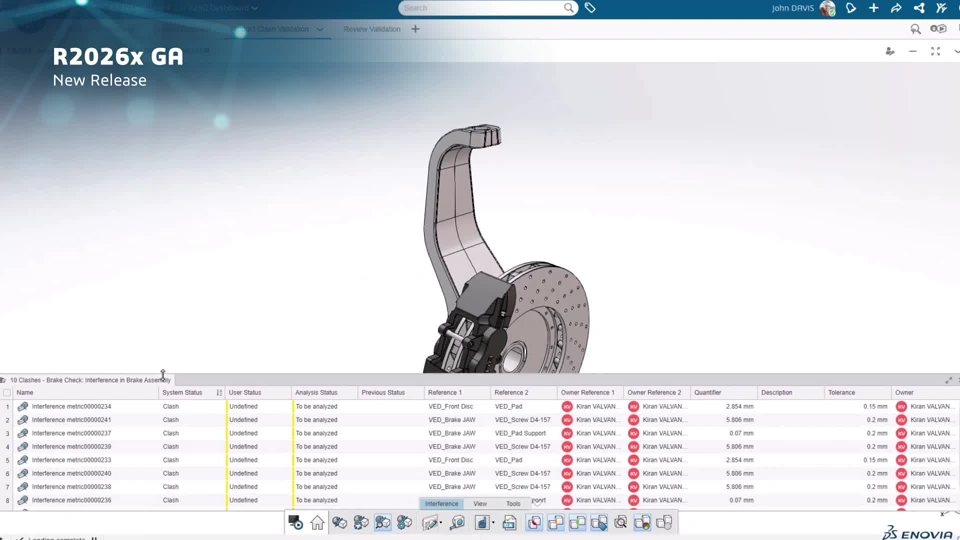Select row Interference metric00000233
The width and height of the screenshot is (960, 540).
480,460
